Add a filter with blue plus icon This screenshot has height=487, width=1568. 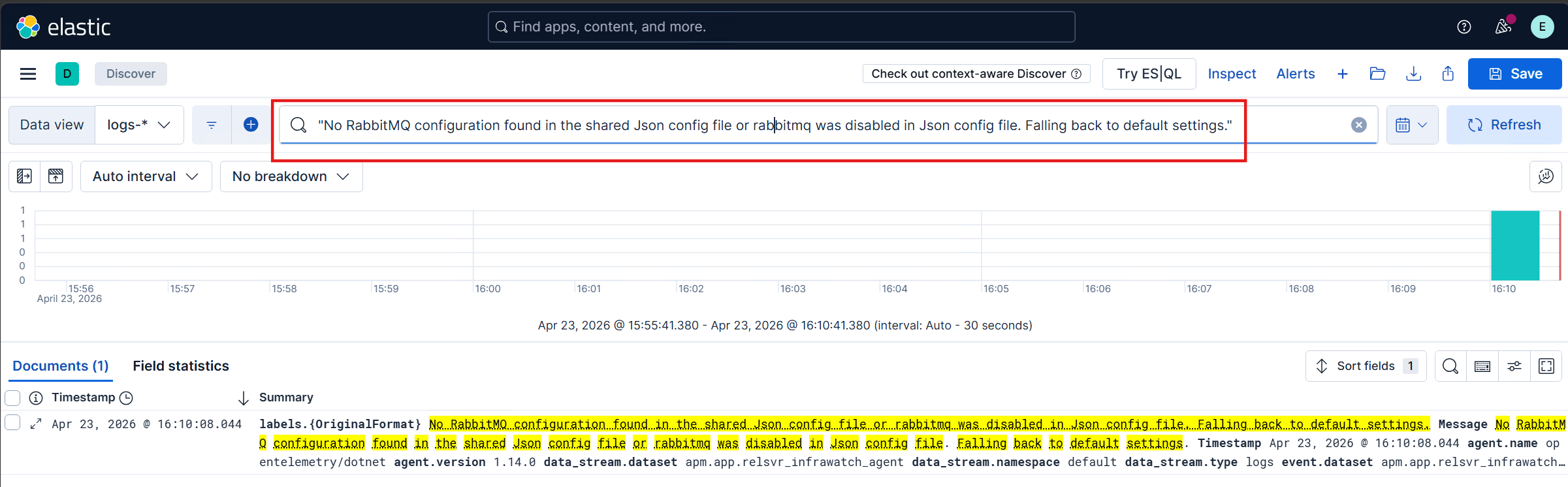251,125
